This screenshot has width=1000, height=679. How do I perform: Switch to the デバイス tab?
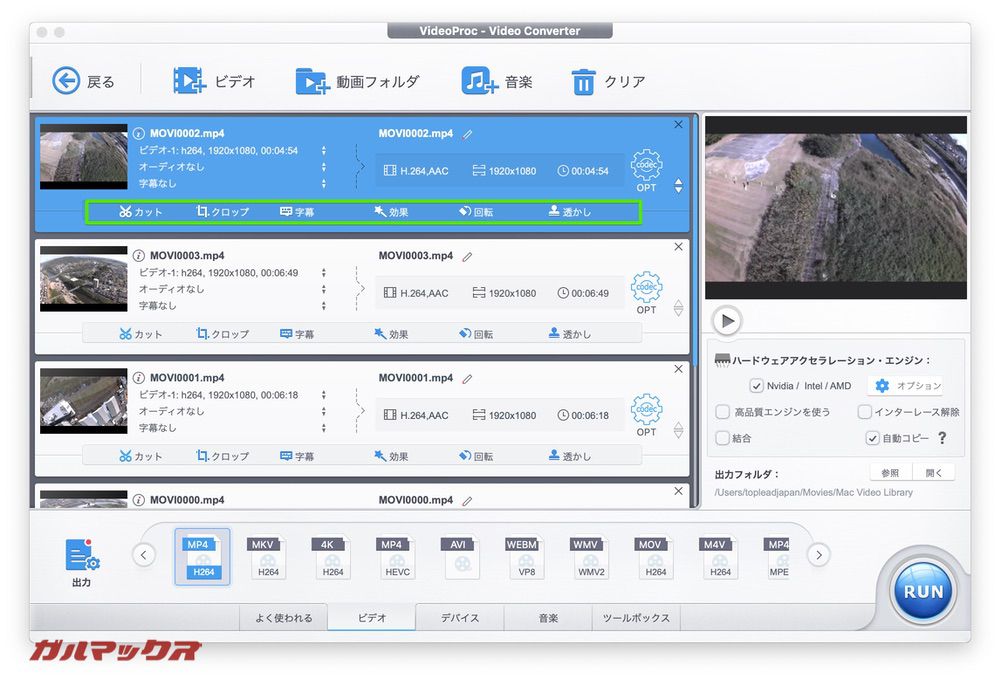click(460, 618)
